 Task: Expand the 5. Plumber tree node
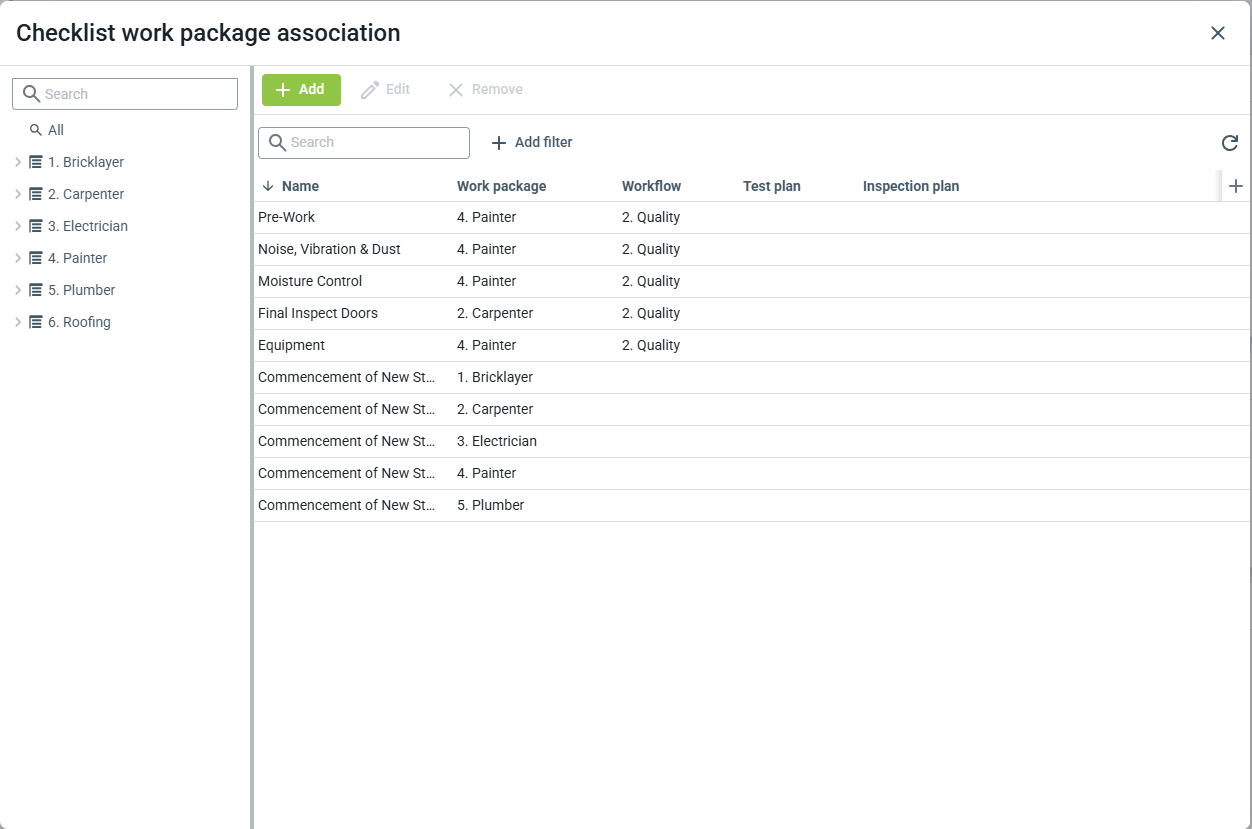(x=18, y=290)
